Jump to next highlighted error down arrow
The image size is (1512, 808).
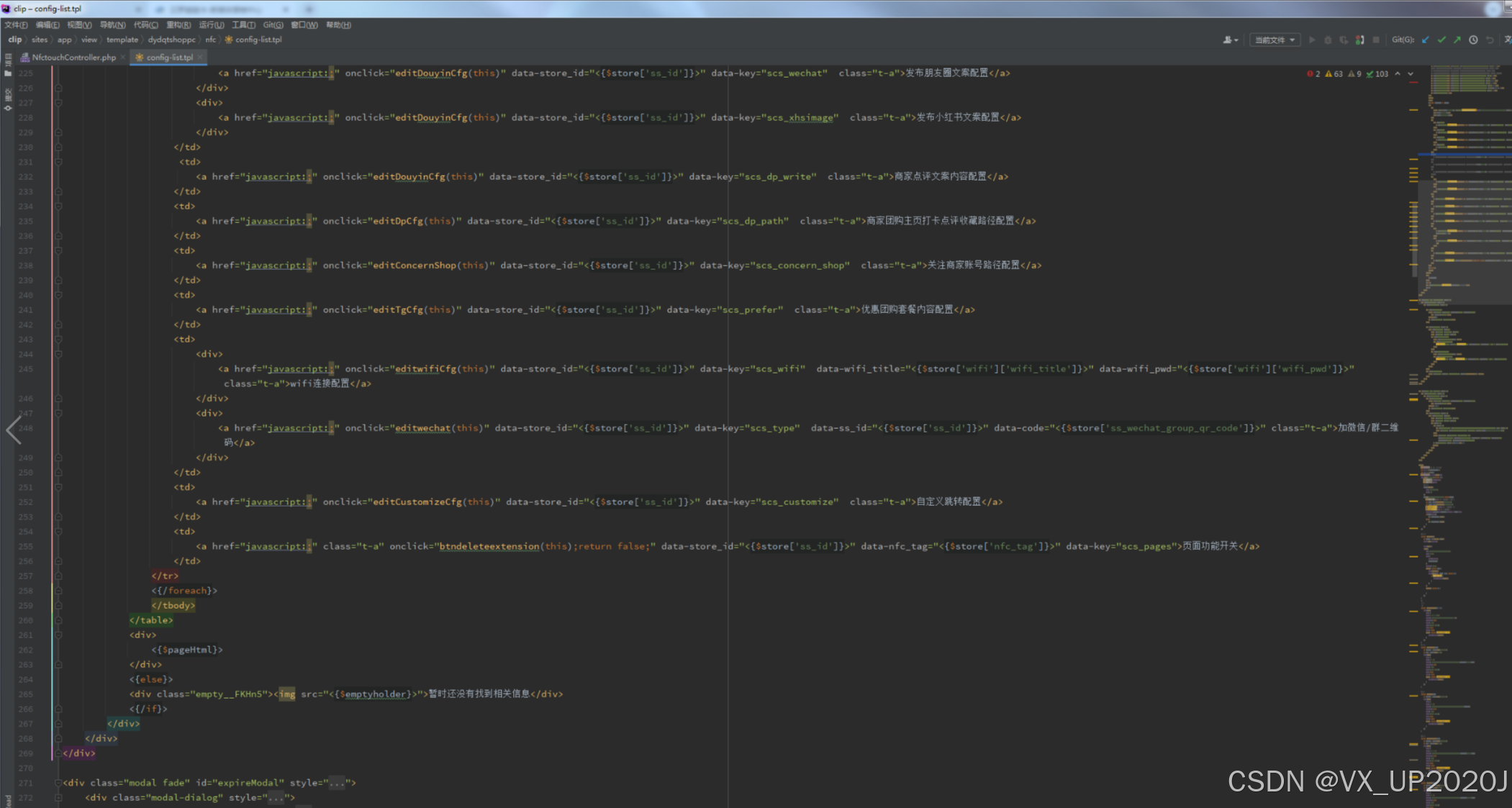pyautogui.click(x=1411, y=74)
